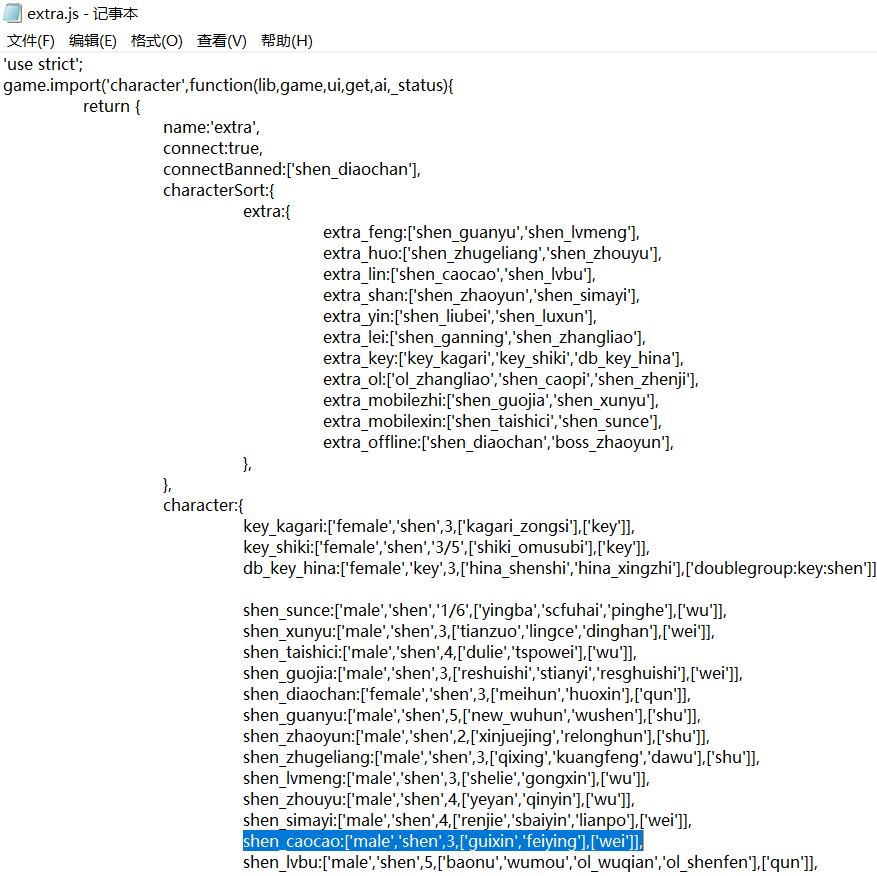This screenshot has height=876, width=877.
Task: Click the name:'extra' line
Action: [211, 128]
